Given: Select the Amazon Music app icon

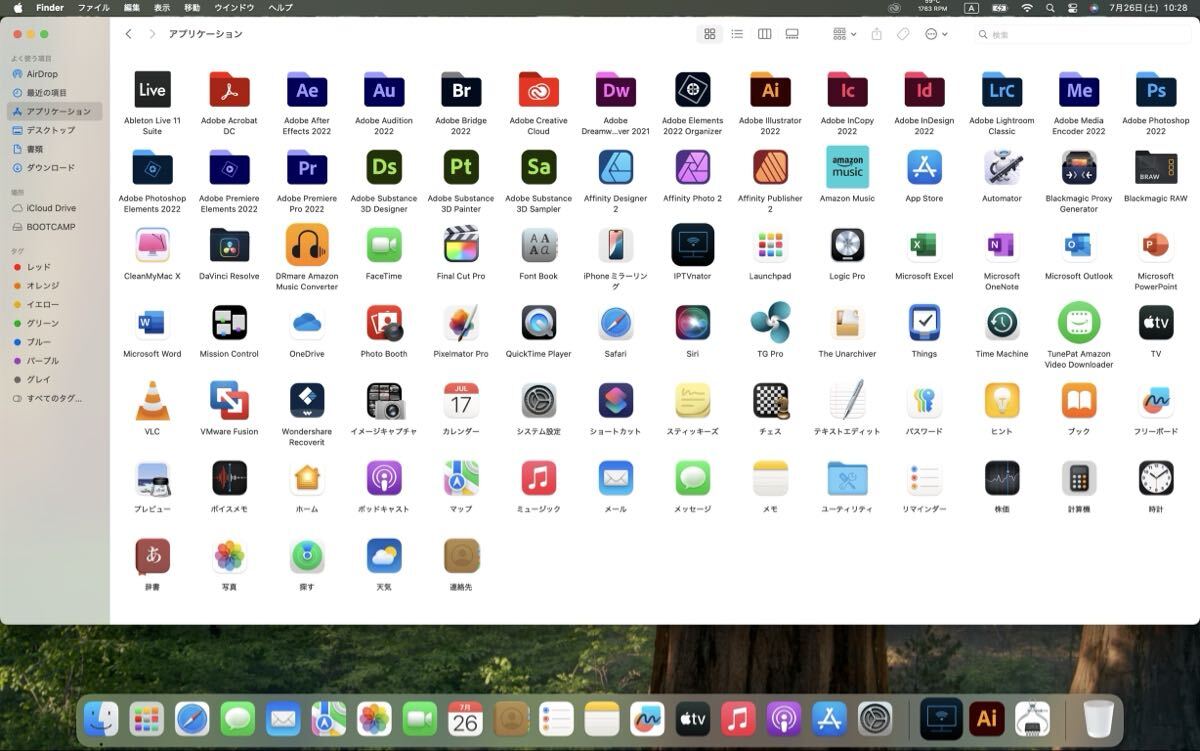Looking at the screenshot, I should 847,167.
